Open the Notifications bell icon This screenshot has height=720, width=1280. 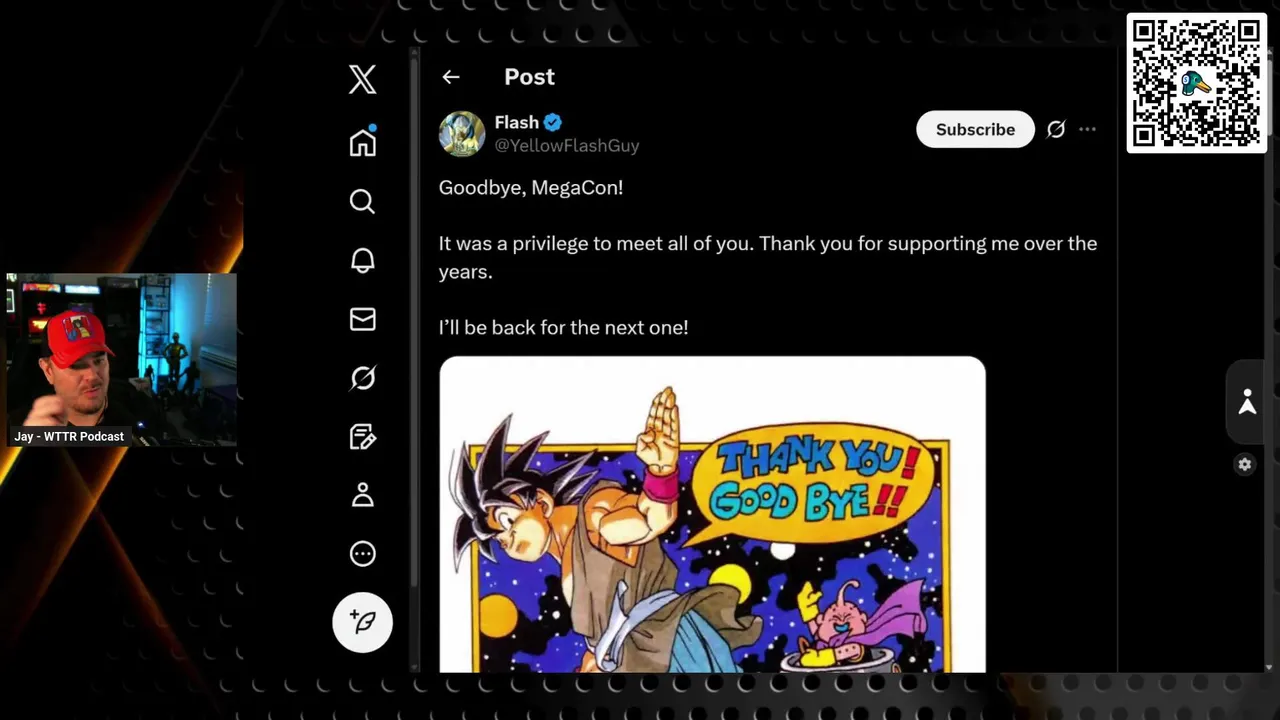[362, 260]
